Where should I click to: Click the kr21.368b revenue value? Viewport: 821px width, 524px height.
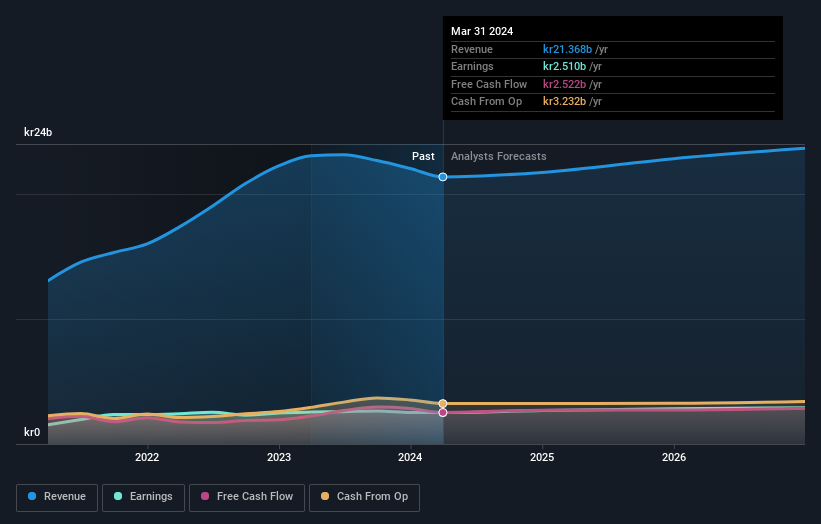568,49
